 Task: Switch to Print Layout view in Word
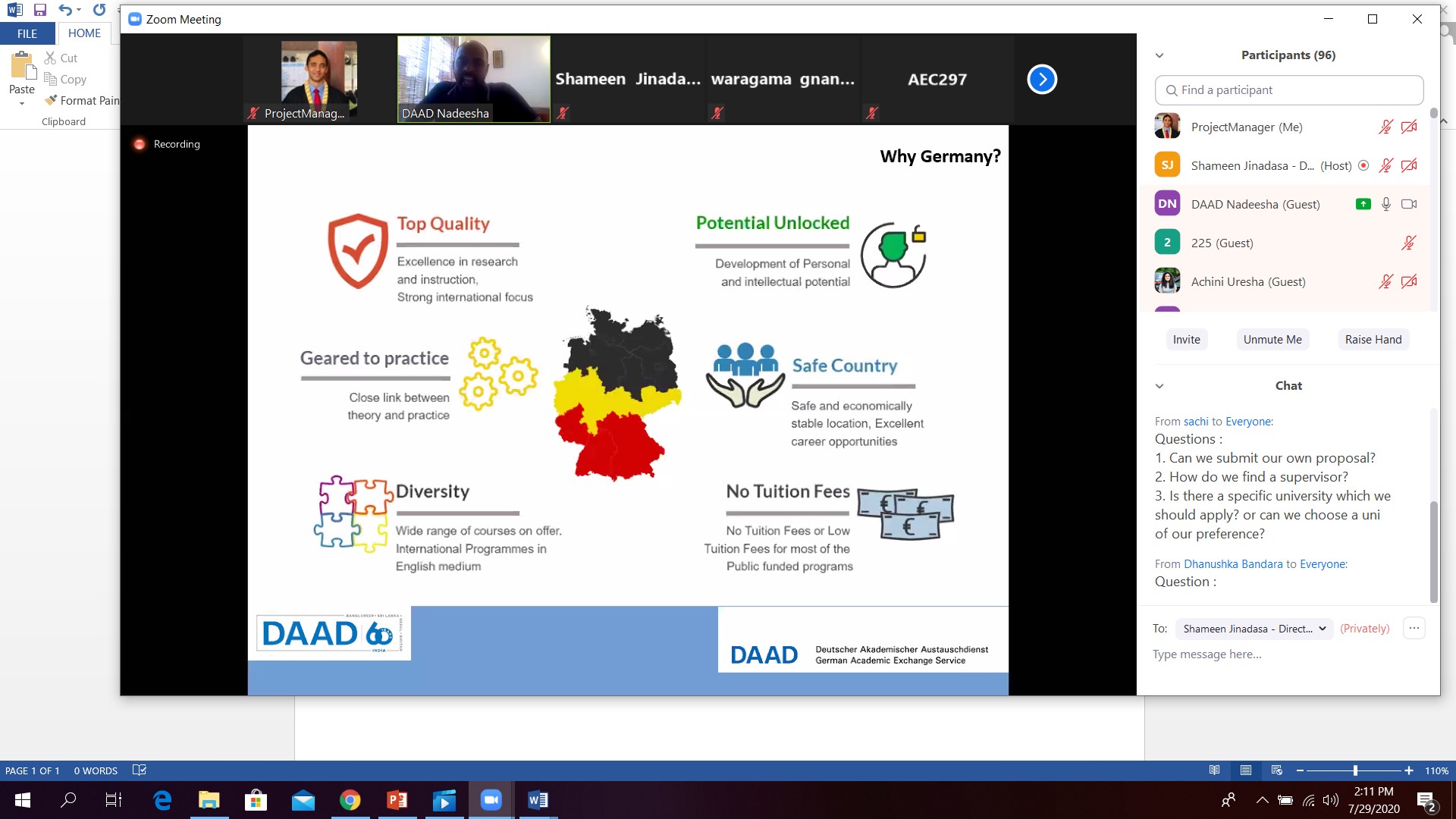pos(1246,770)
